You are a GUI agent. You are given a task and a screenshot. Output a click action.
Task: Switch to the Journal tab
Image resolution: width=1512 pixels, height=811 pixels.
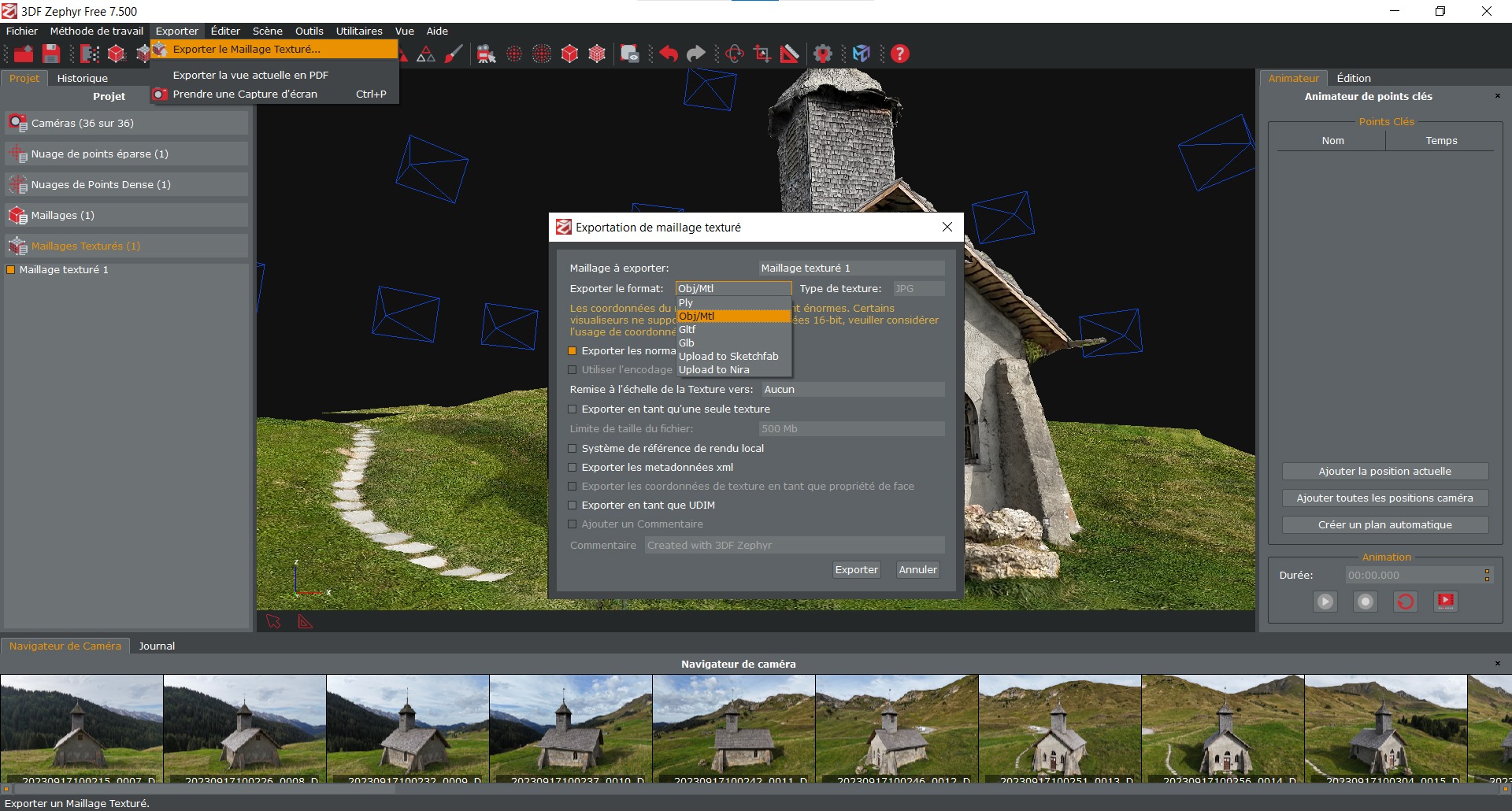[157, 646]
